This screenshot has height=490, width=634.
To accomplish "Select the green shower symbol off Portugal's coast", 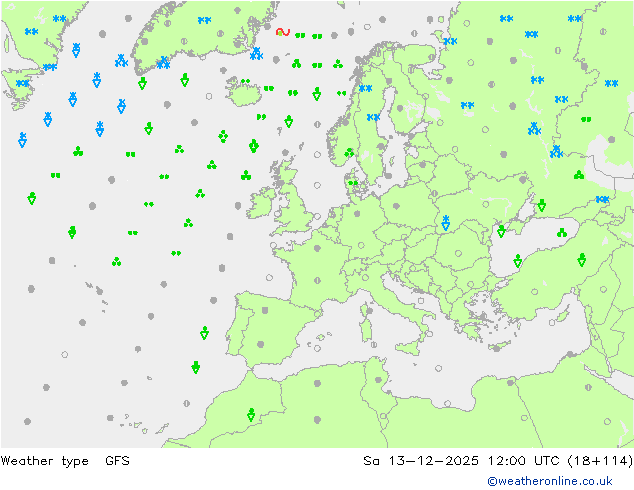I will (205, 333).
